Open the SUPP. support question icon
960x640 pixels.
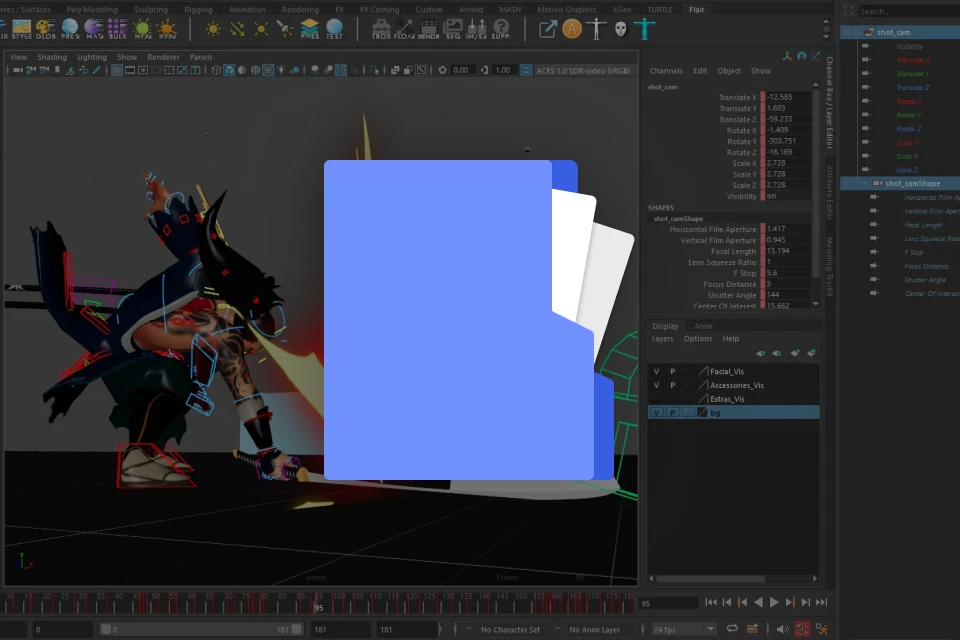501,29
